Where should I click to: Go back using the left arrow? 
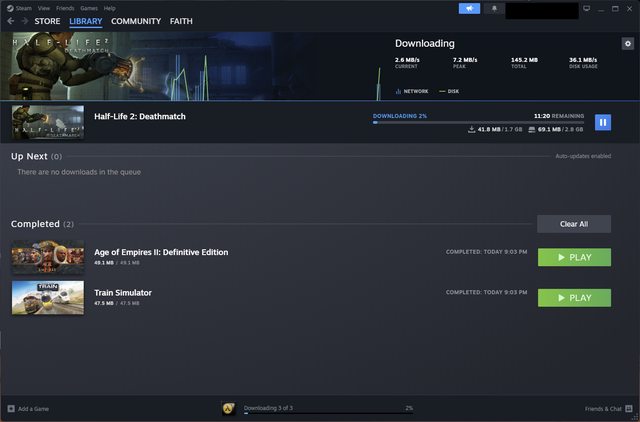click(x=11, y=21)
